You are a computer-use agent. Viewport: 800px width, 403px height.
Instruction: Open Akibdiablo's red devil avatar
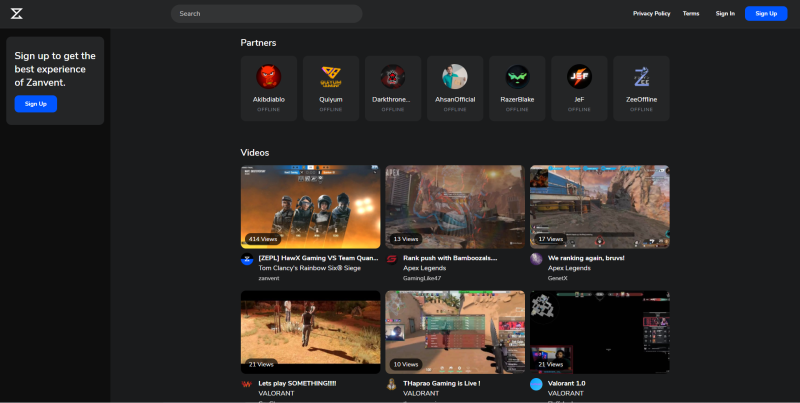click(268, 77)
